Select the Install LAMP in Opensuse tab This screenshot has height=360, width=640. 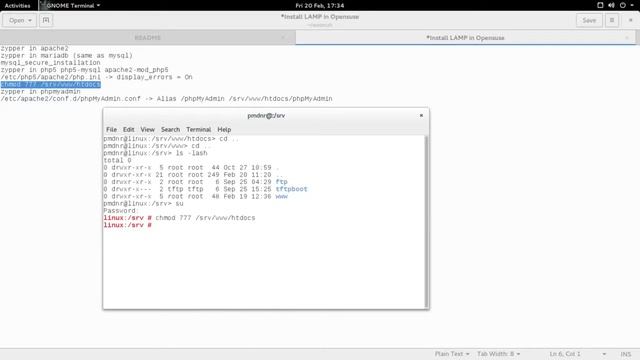tap(465, 38)
